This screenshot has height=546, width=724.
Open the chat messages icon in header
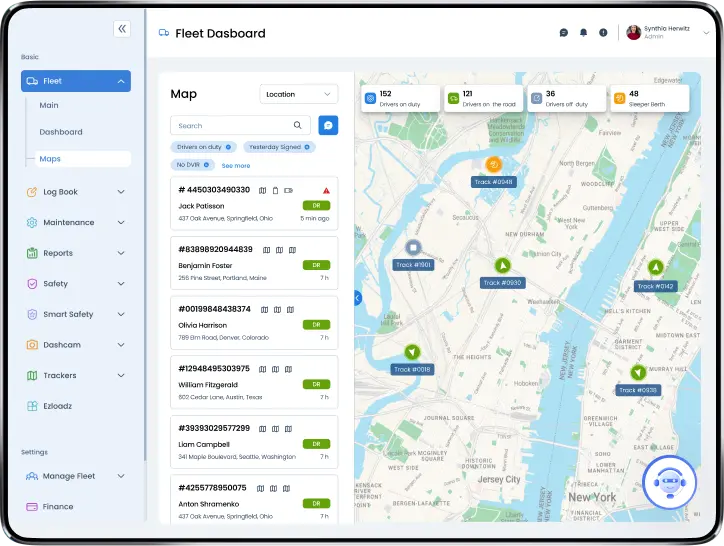563,33
